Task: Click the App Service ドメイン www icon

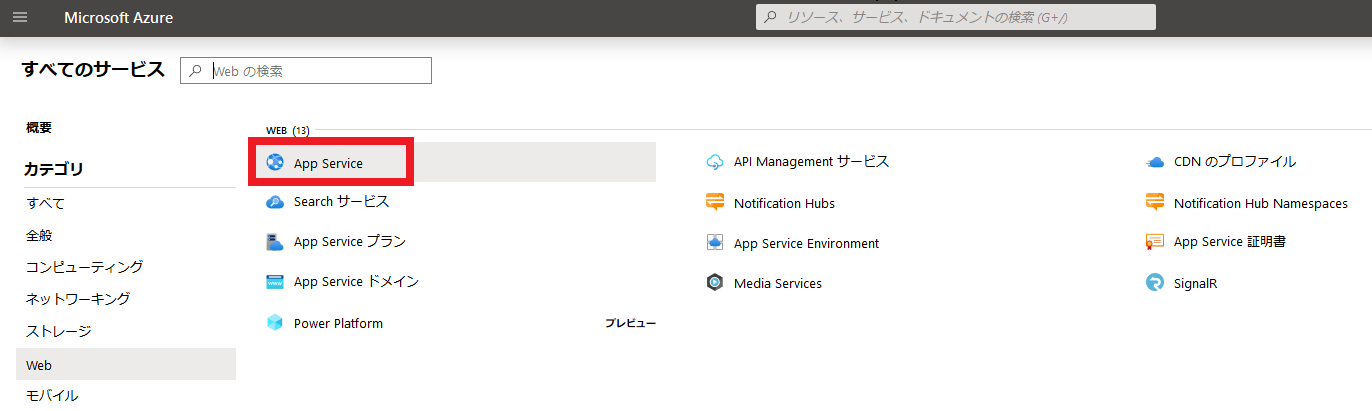Action: click(275, 282)
